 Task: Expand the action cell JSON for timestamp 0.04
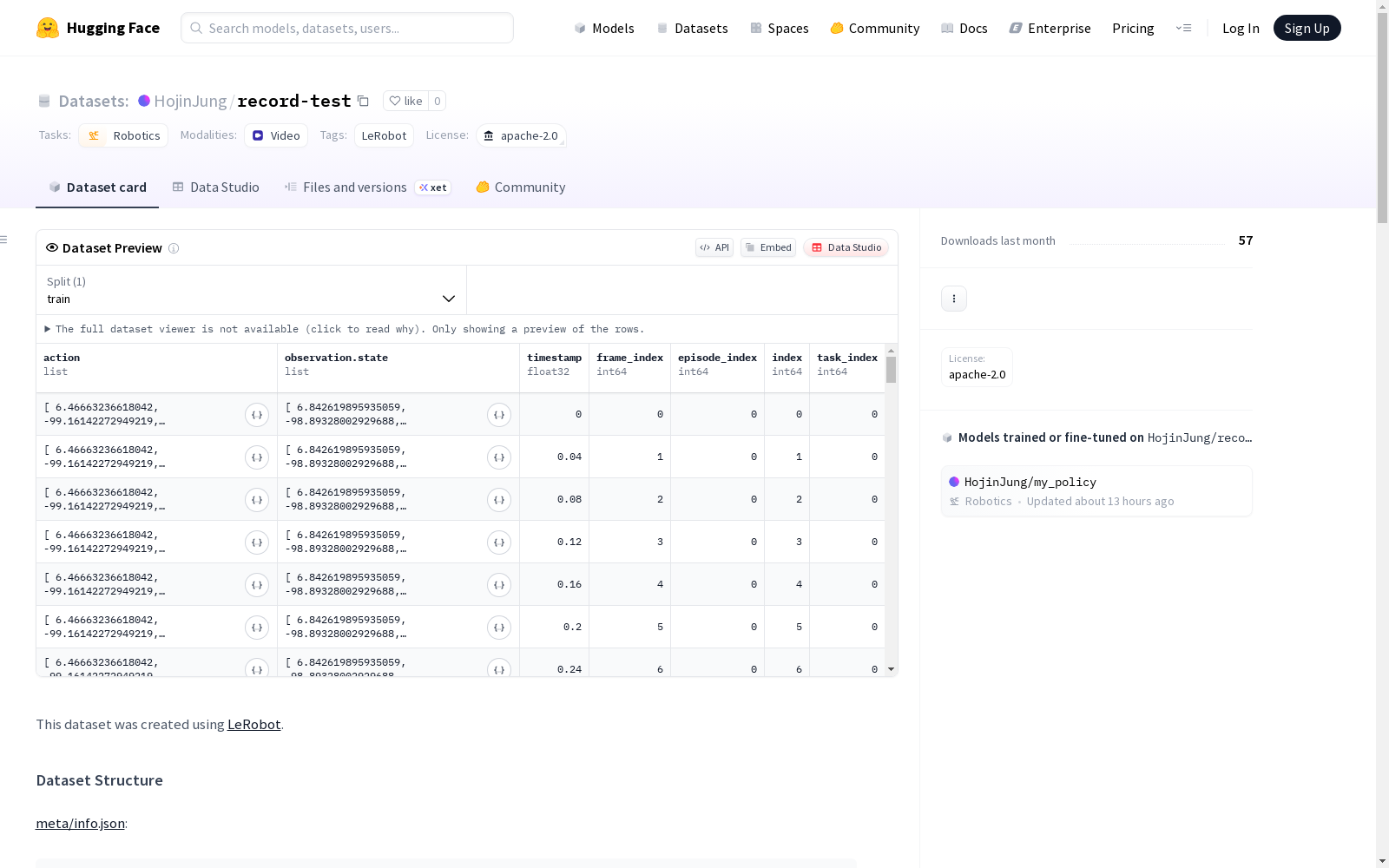pos(257,457)
